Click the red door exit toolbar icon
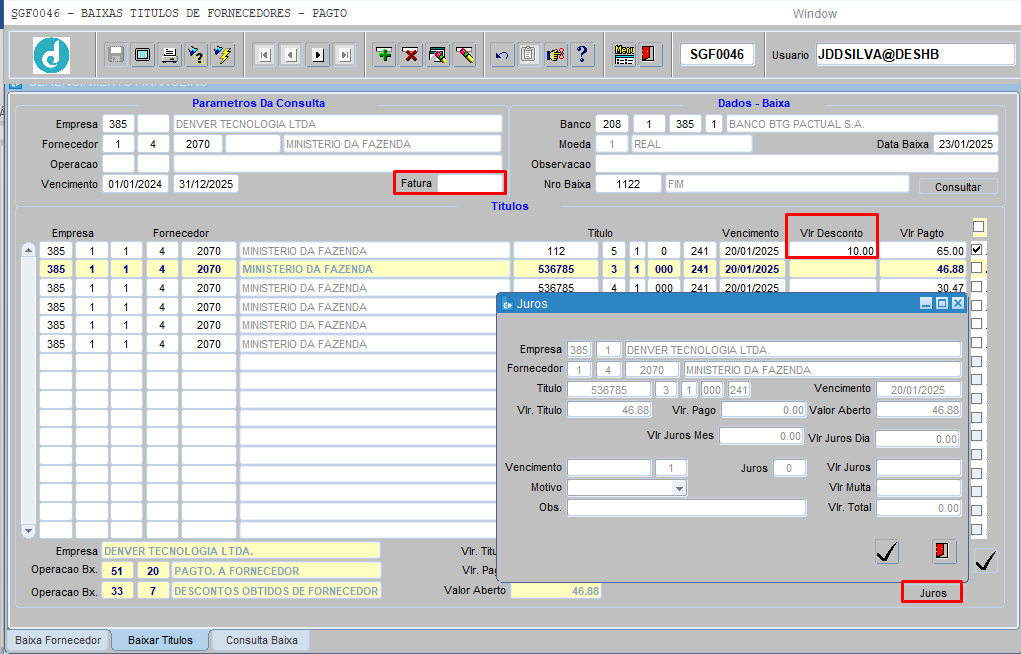Image resolution: width=1021 pixels, height=654 pixels. 649,55
